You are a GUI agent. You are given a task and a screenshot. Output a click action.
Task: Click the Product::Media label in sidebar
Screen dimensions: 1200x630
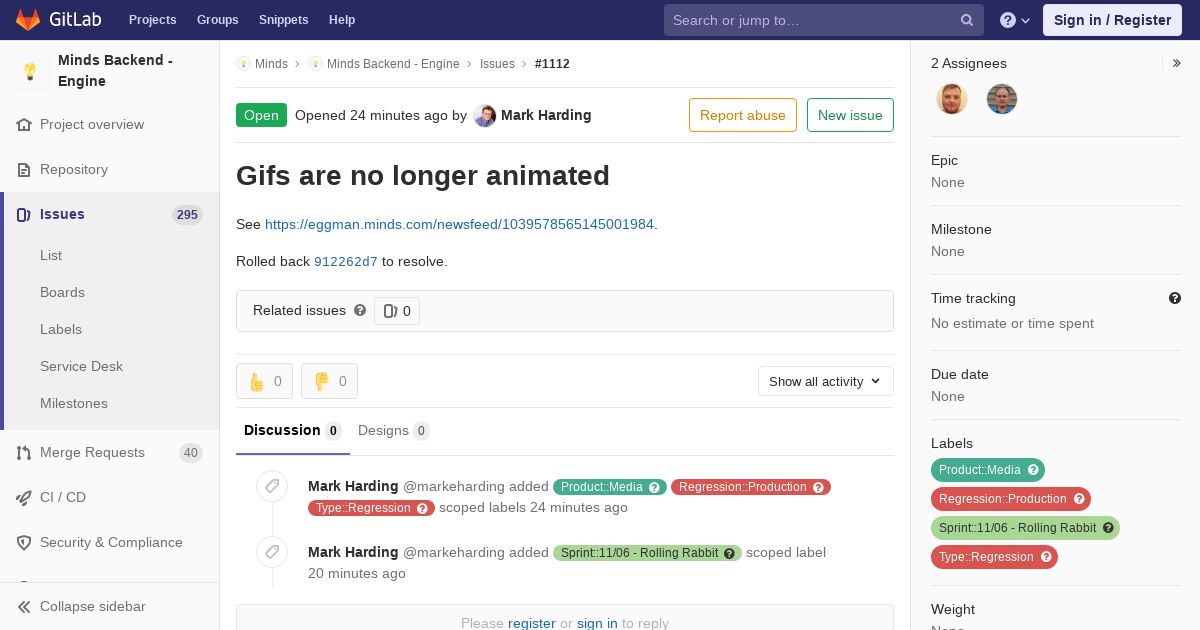(988, 470)
